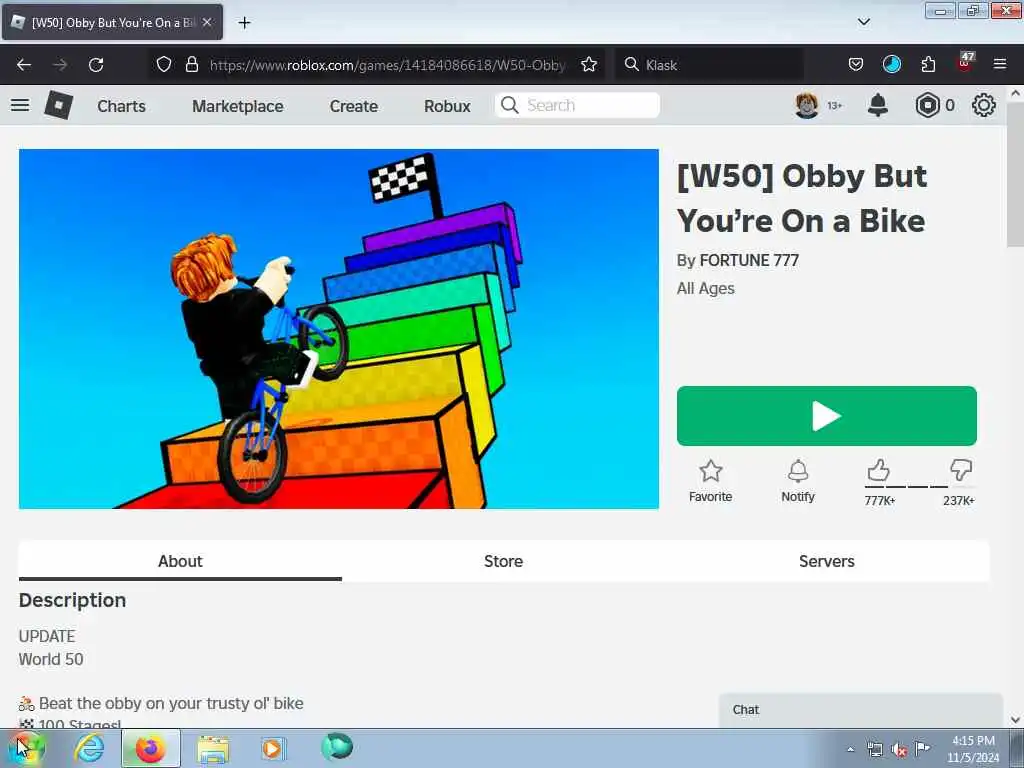
Task: Open the Create page
Action: tap(353, 106)
